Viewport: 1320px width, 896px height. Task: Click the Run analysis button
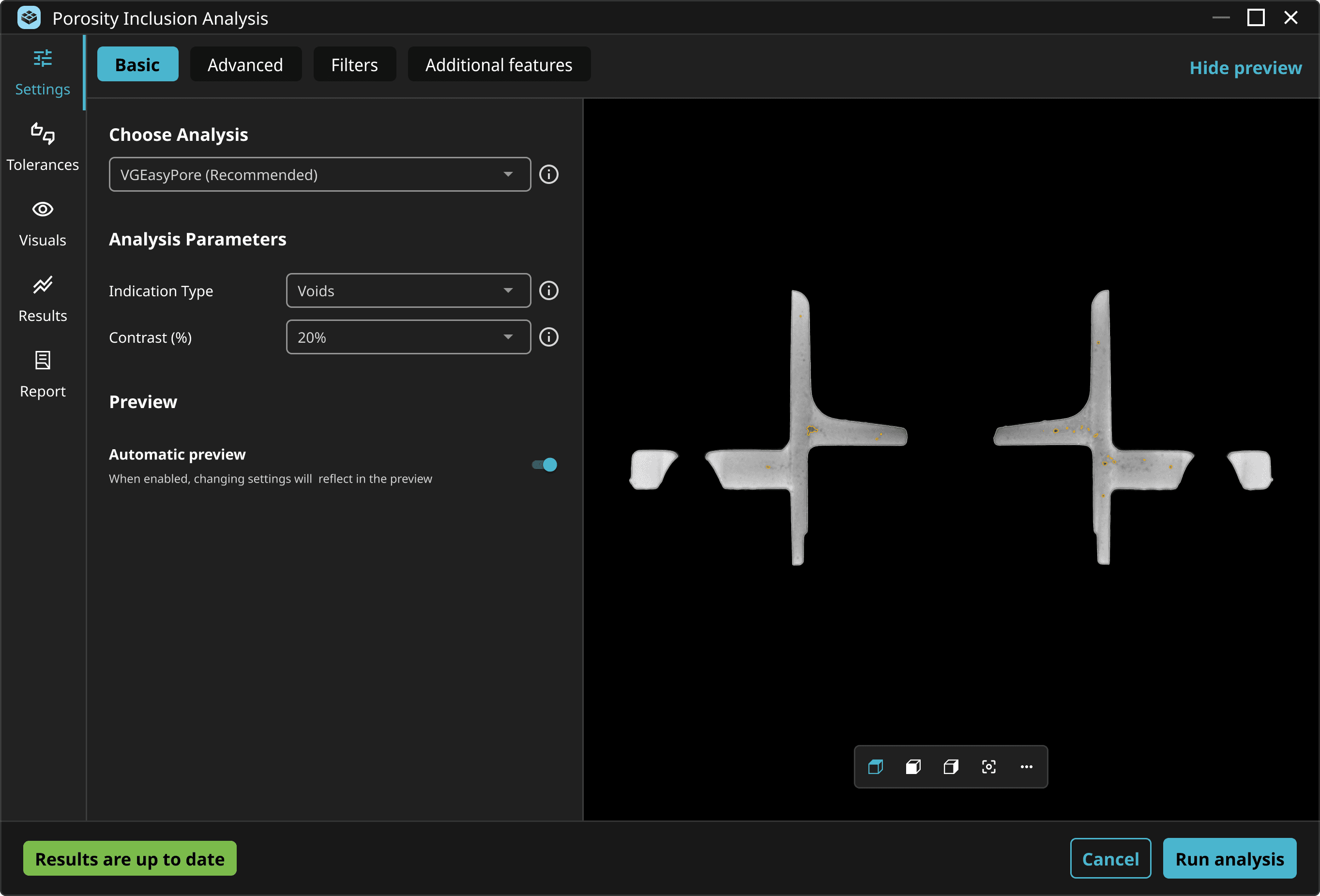tap(1229, 859)
